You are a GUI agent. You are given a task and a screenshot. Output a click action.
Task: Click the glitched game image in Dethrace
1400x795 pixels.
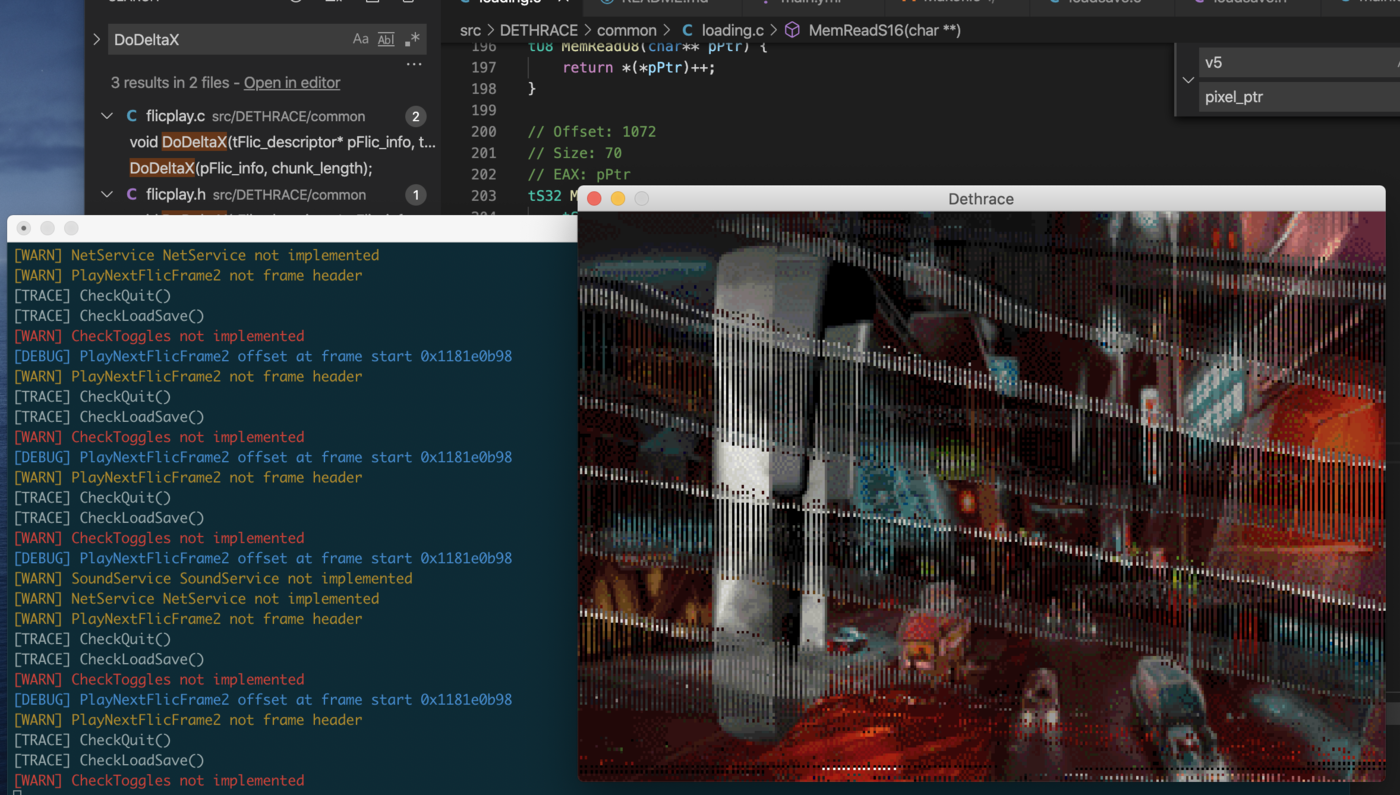pos(982,496)
